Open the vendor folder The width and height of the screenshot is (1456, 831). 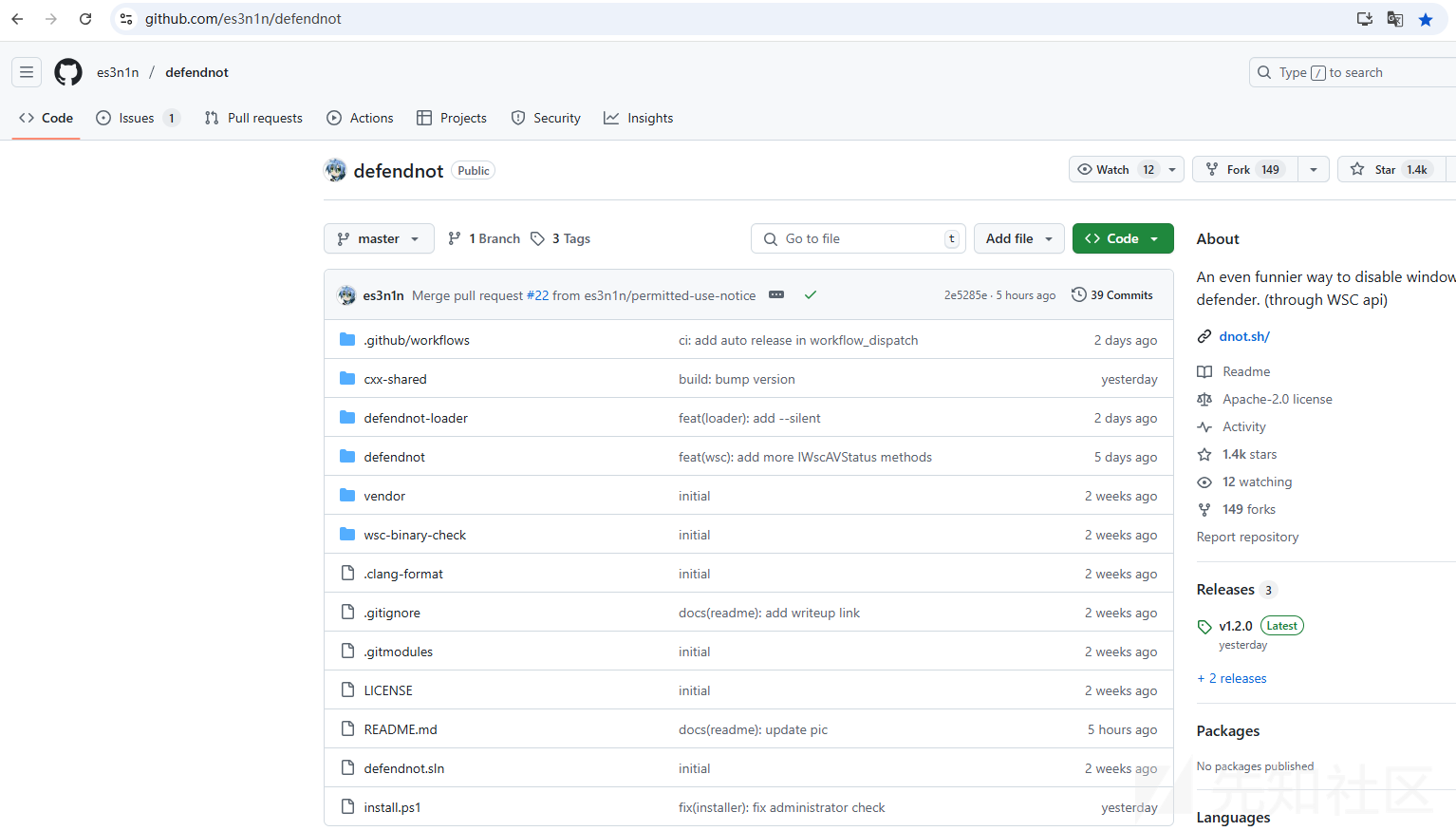(384, 496)
